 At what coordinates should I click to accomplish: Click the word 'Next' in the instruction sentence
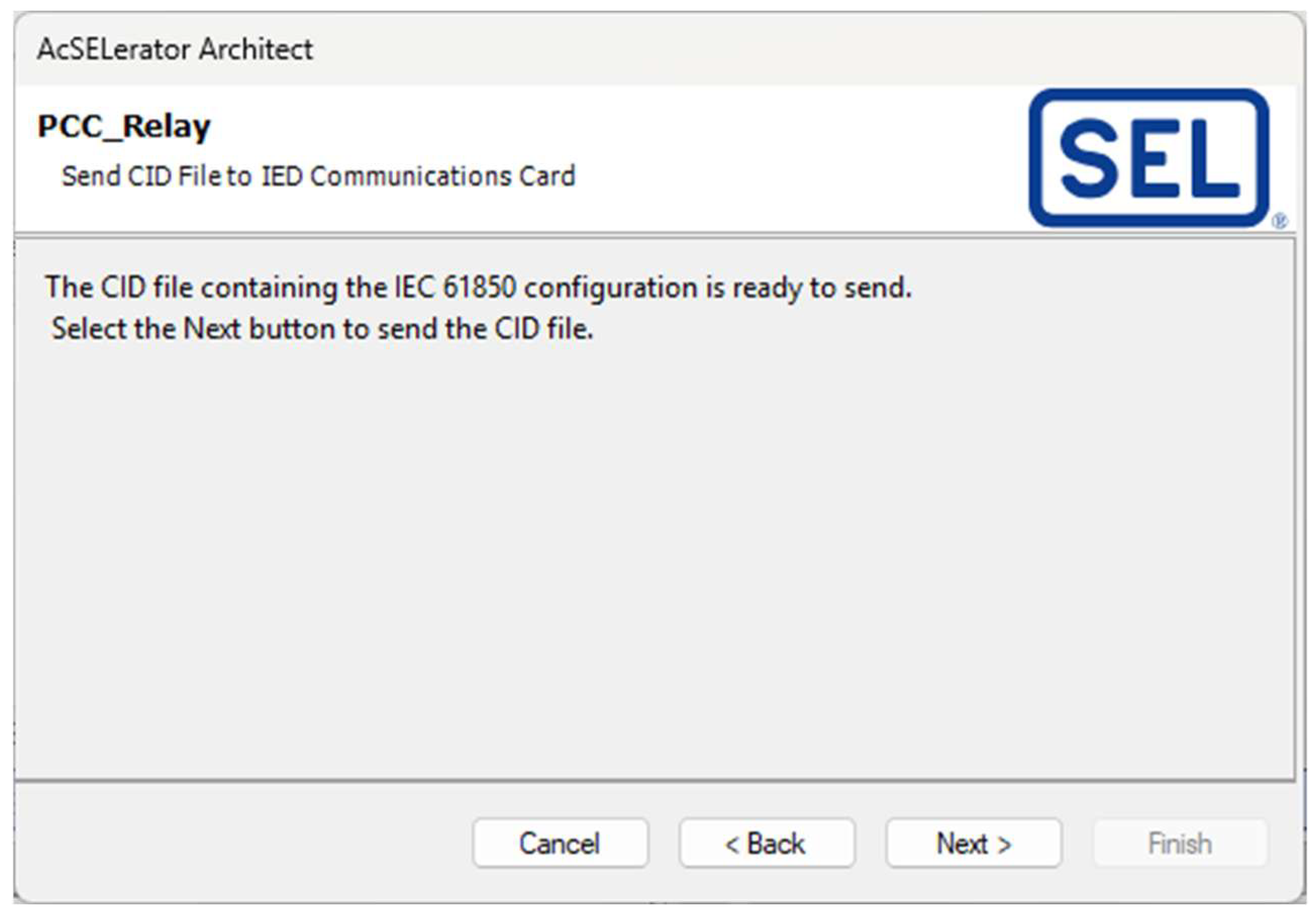211,329
